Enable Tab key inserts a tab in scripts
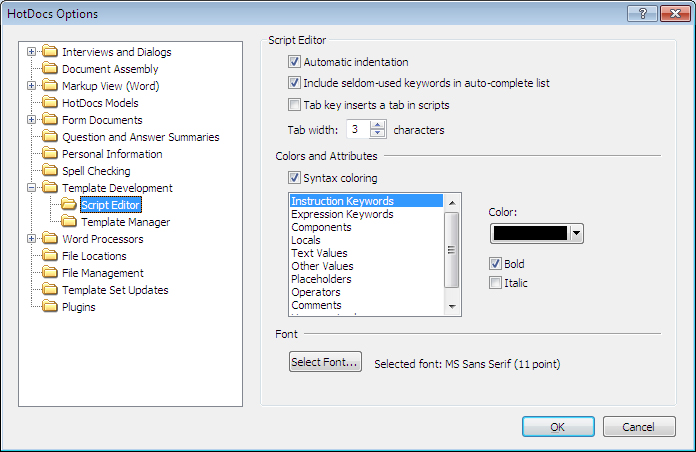The height and width of the screenshot is (452, 696). pos(294,105)
